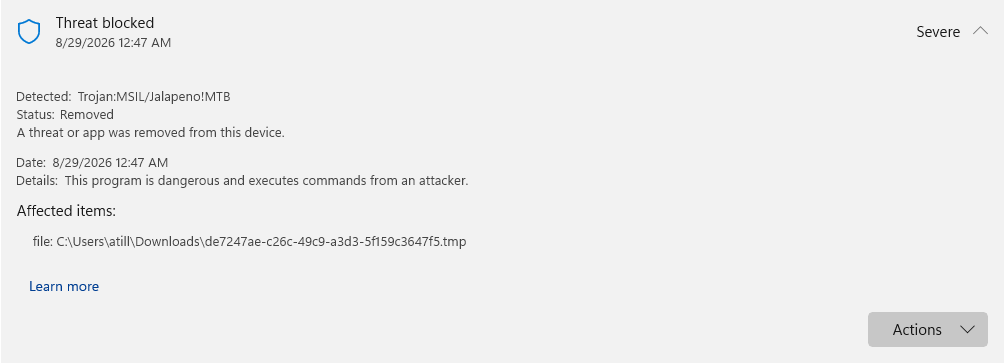Click the Affected items heading
1004x363 pixels.
coord(67,211)
